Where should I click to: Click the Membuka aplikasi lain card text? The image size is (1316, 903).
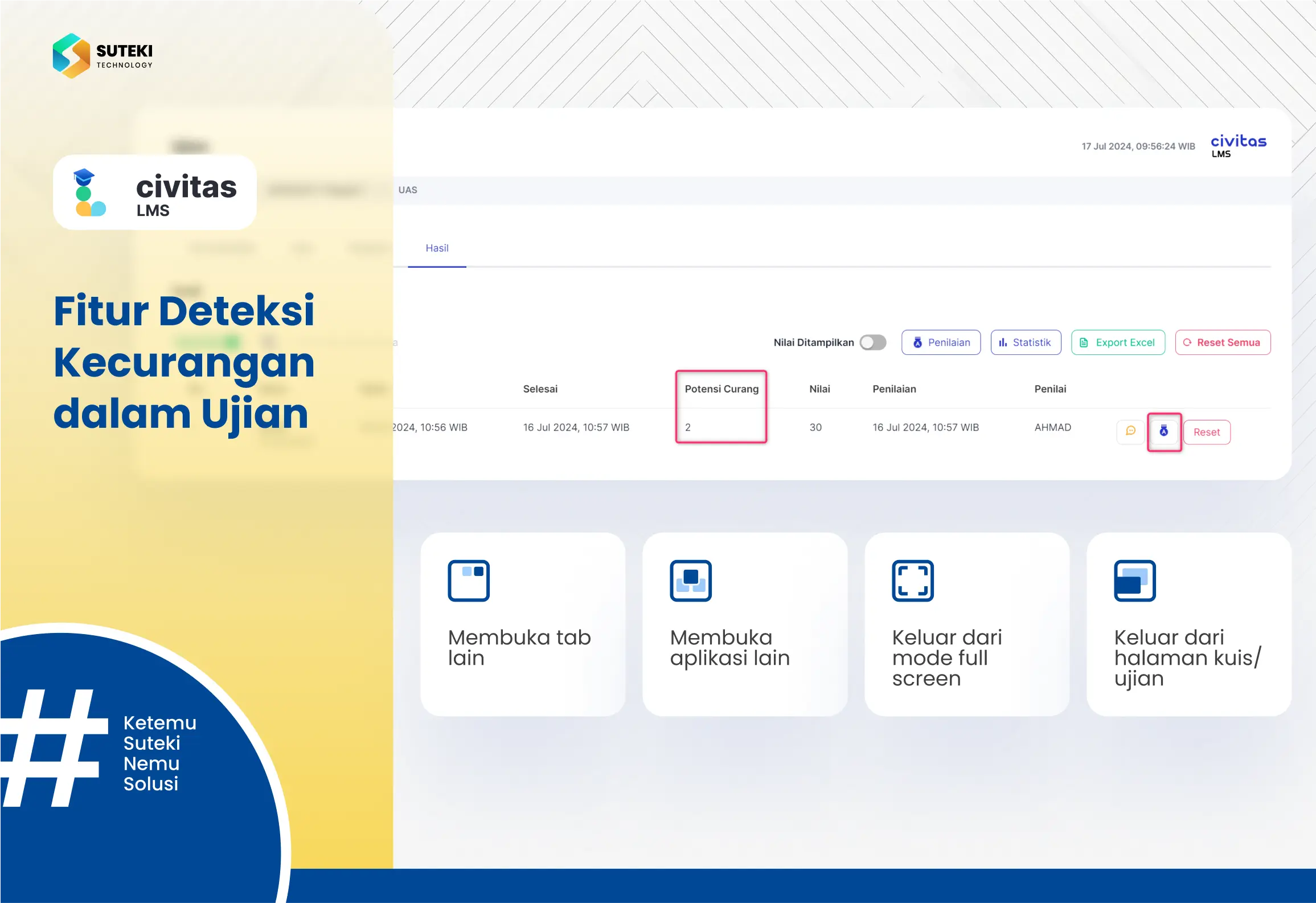tap(729, 647)
